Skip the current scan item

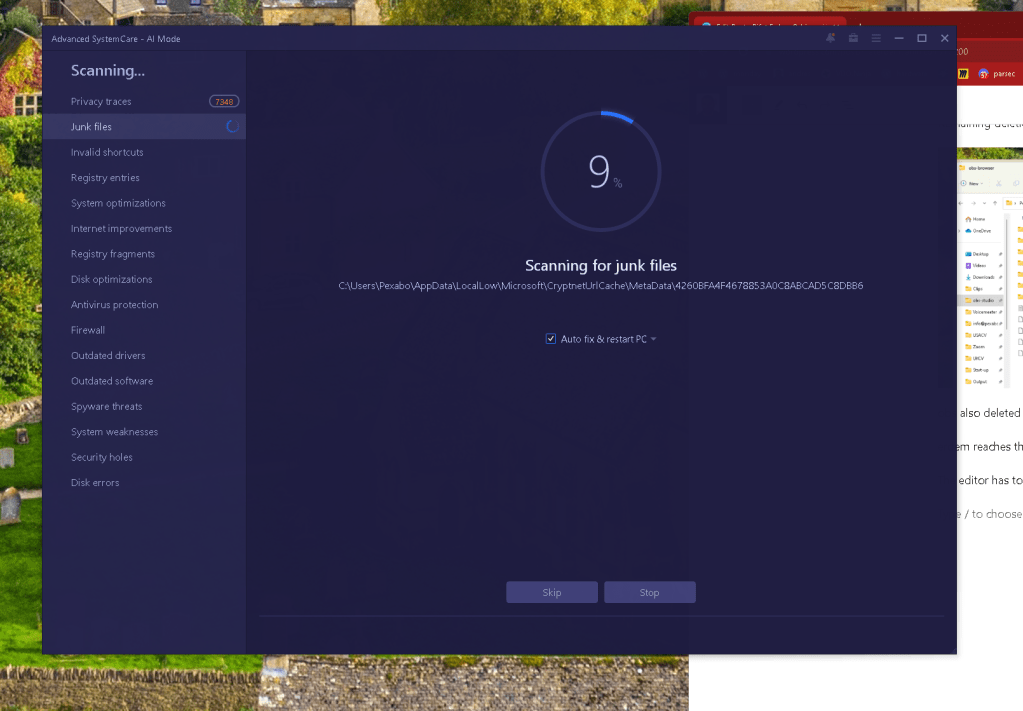pos(552,592)
